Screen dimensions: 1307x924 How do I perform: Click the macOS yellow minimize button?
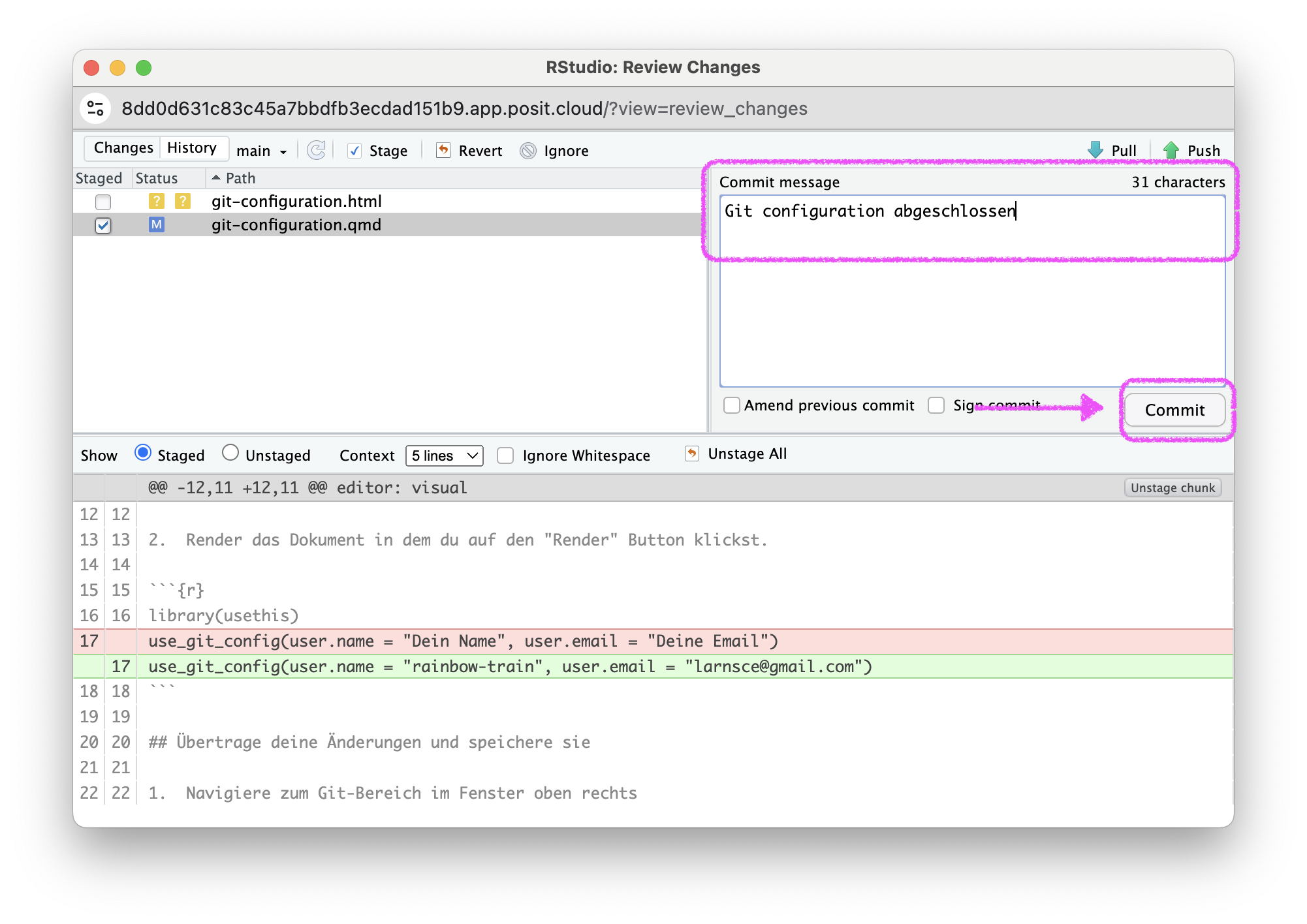click(118, 67)
